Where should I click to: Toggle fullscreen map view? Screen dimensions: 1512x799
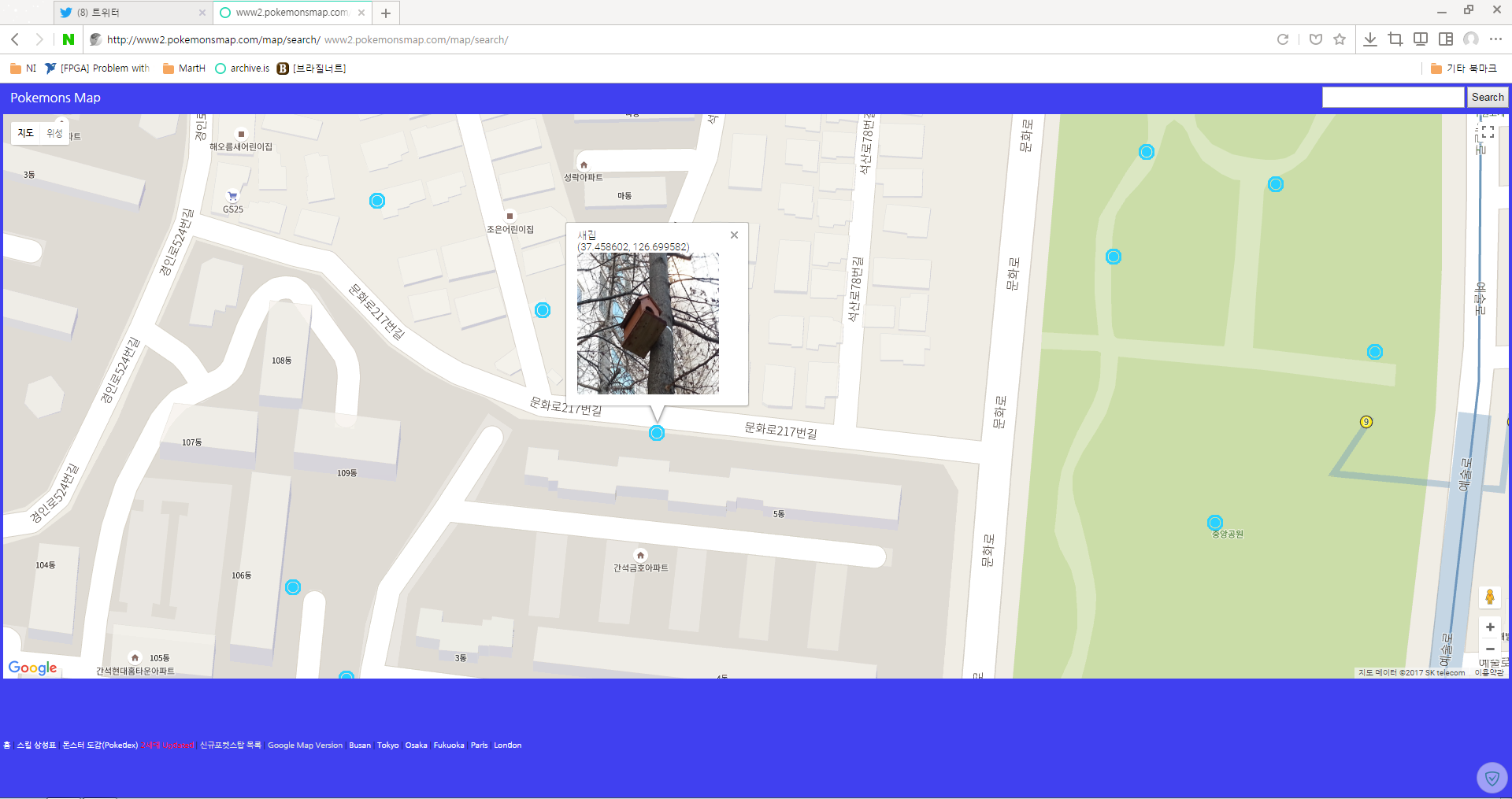[x=1488, y=132]
